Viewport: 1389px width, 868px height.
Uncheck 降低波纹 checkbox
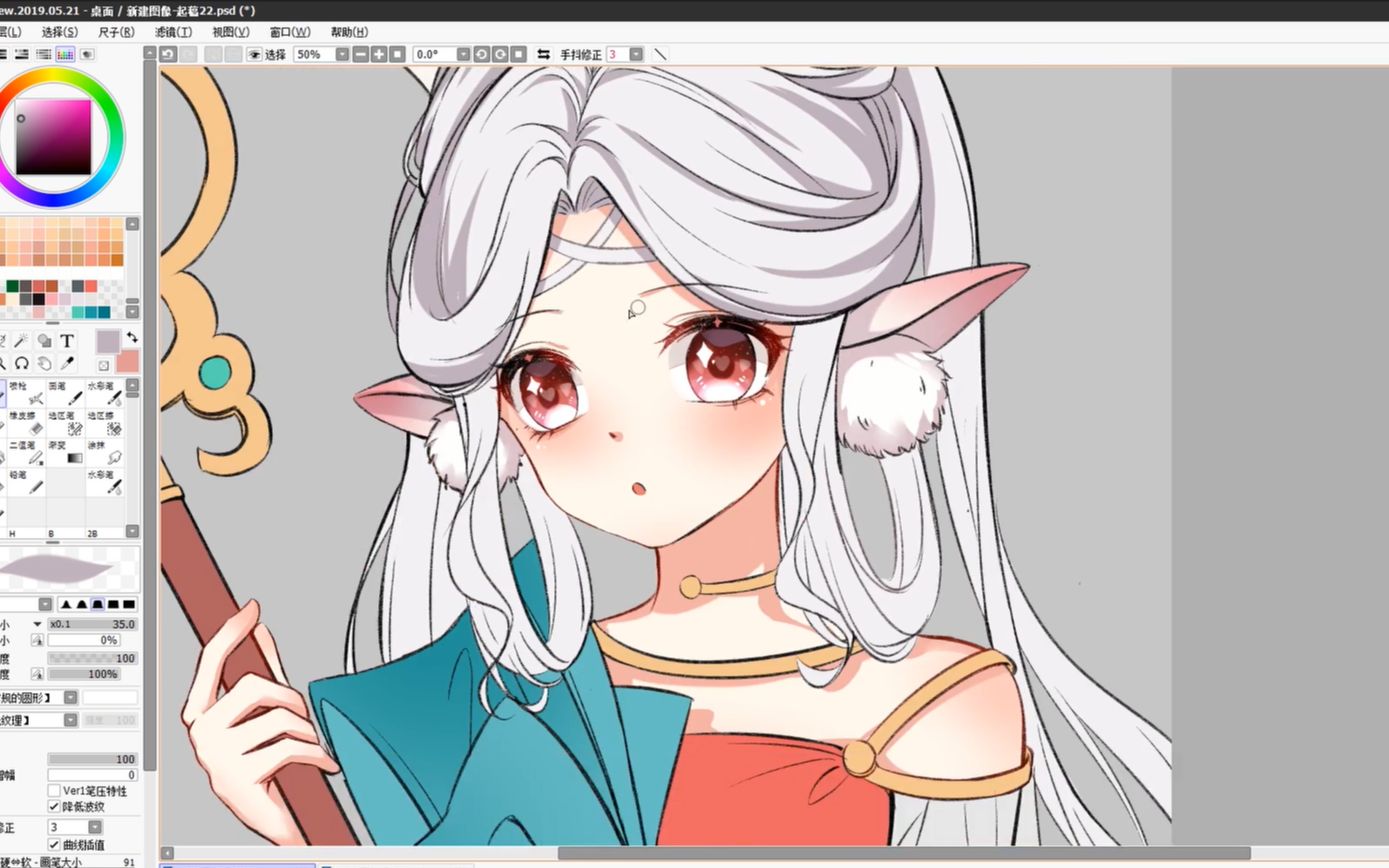[54, 806]
